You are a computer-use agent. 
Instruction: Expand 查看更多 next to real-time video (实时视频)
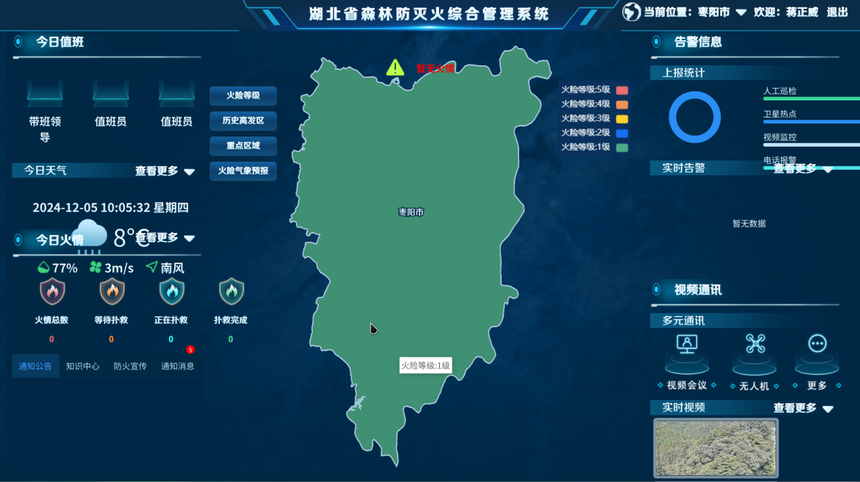[x=803, y=408]
